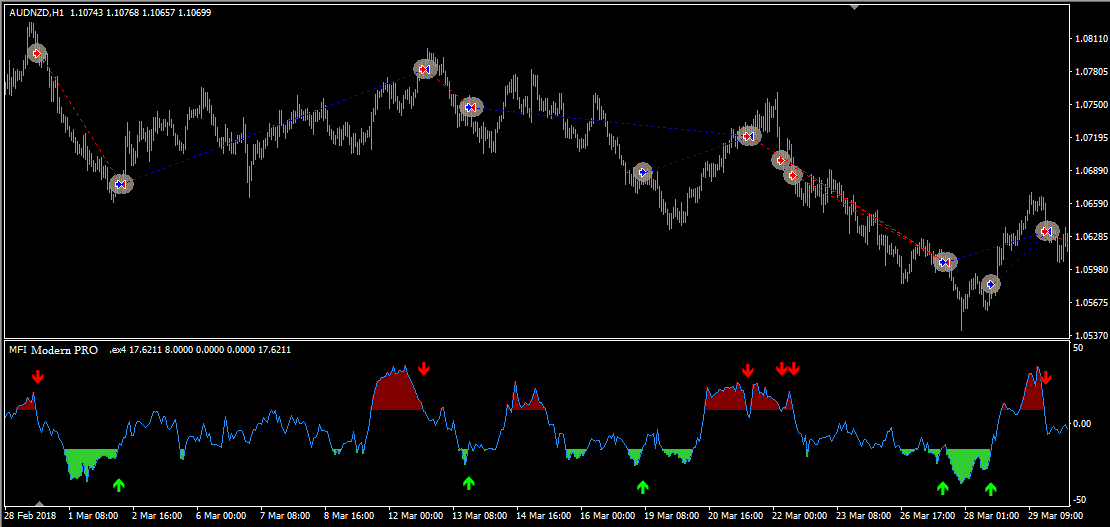Click the 1.05370 price scale label
Screen dimensions: 1110x527
(1091, 335)
